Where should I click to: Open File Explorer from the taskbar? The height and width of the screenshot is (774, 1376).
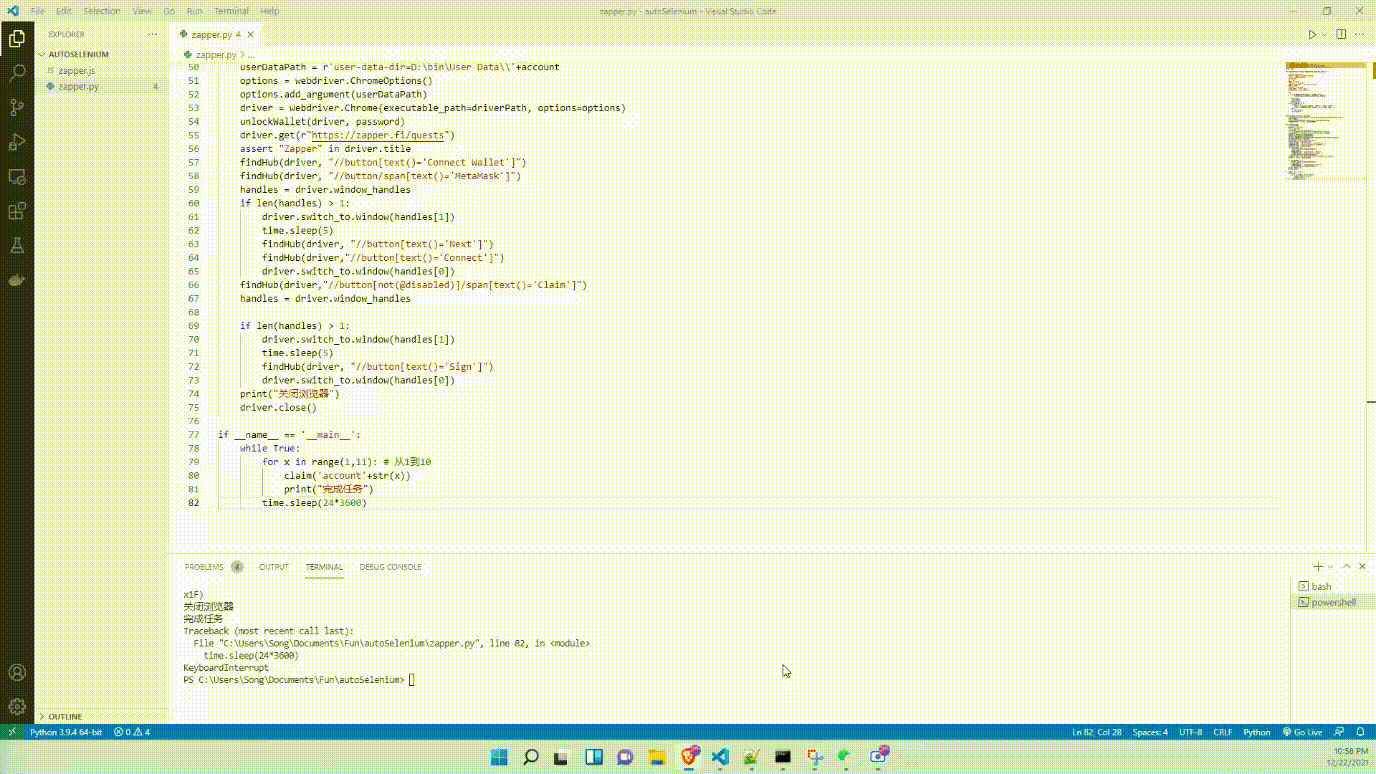tap(657, 756)
